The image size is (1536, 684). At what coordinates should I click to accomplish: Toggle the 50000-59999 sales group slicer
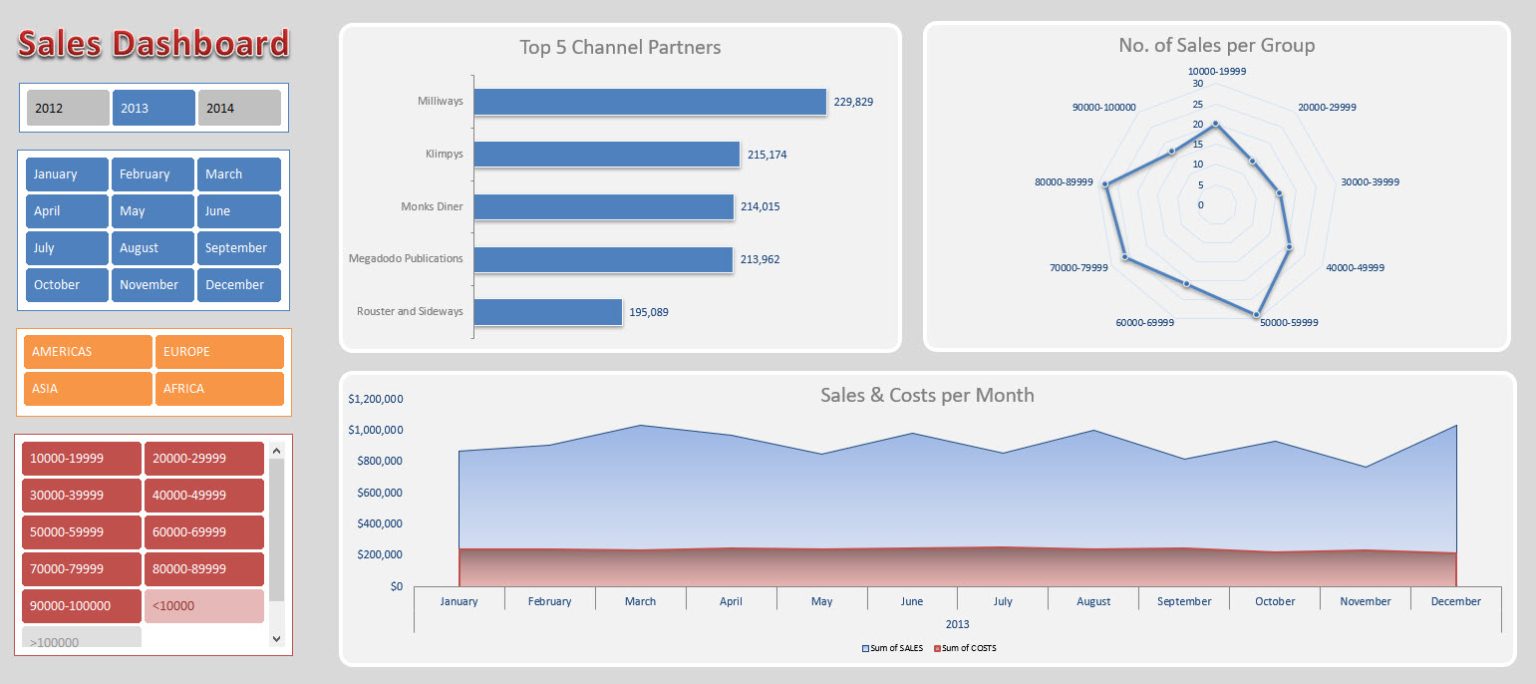point(81,532)
